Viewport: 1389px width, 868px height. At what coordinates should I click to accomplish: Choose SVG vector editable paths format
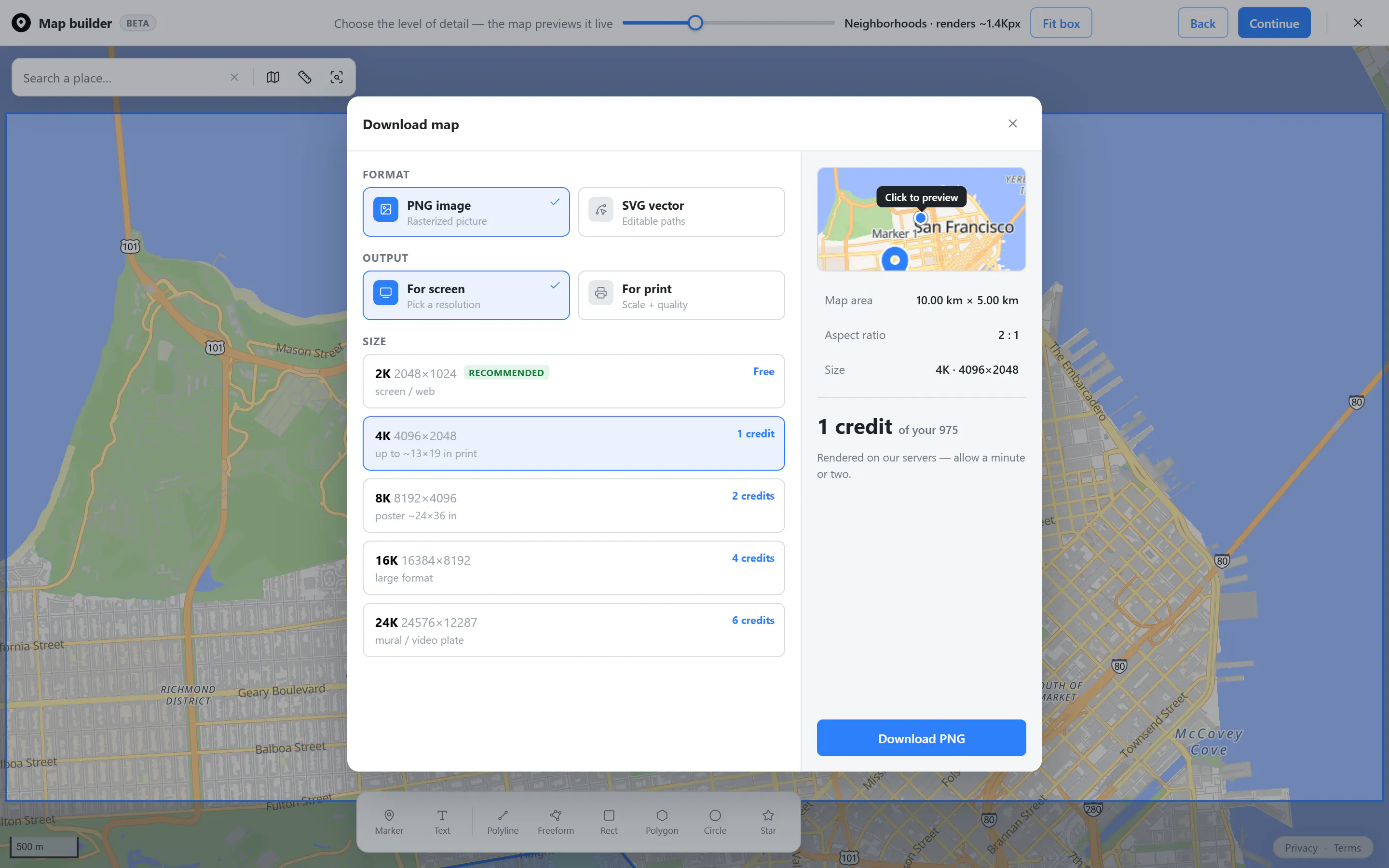click(x=681, y=212)
